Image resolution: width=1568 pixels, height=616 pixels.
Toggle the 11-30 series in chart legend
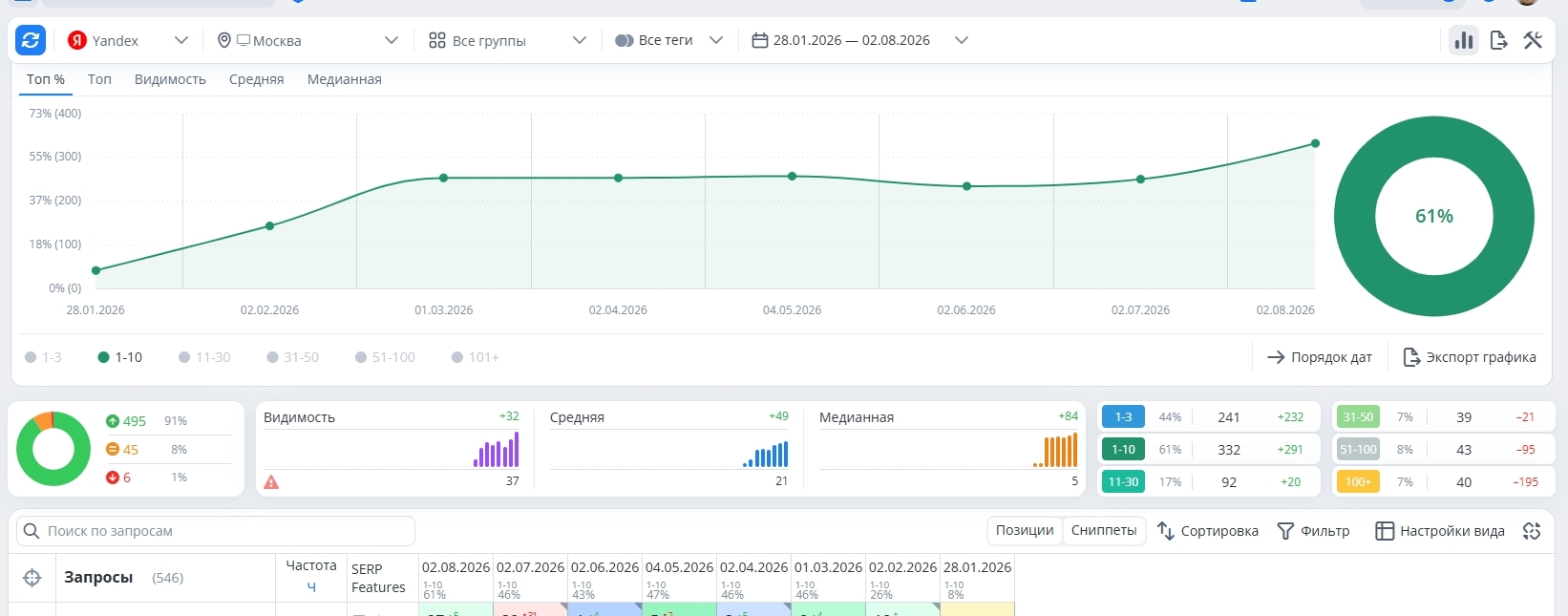tap(204, 357)
